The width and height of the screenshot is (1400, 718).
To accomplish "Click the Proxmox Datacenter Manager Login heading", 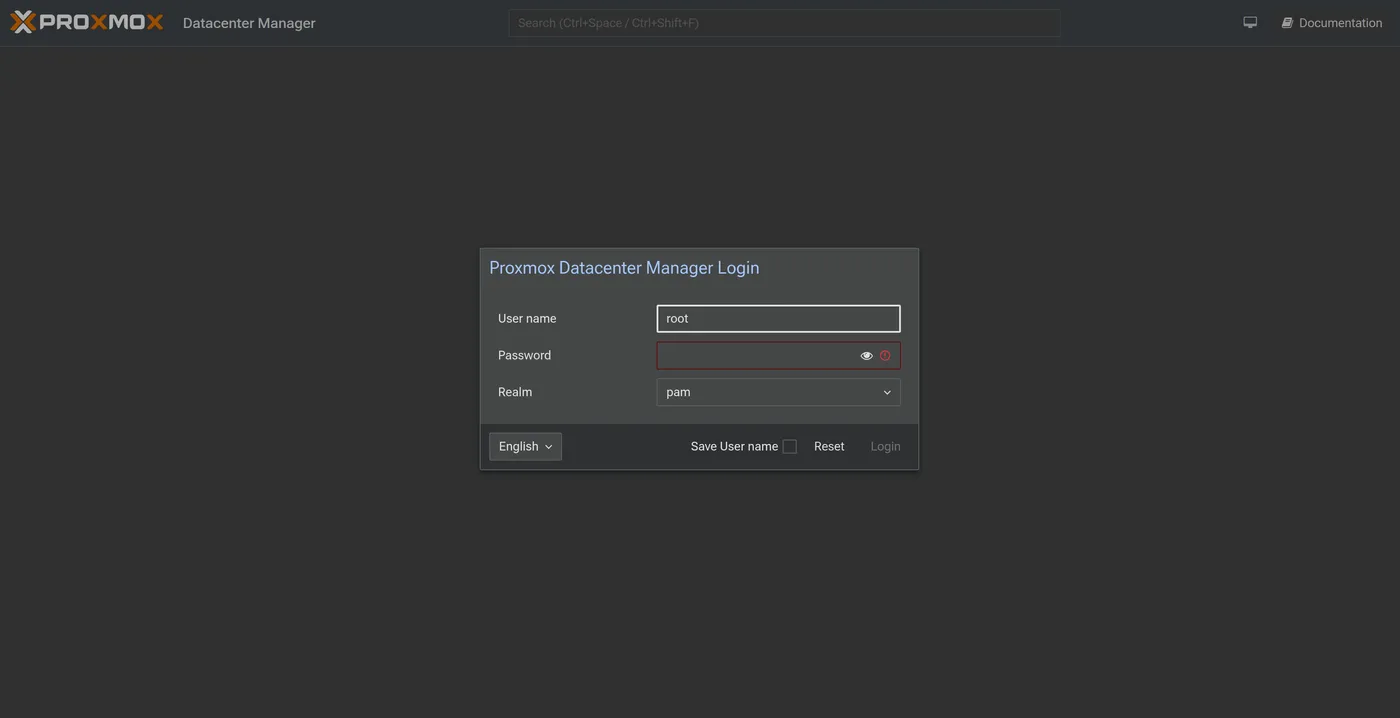I will [x=624, y=268].
